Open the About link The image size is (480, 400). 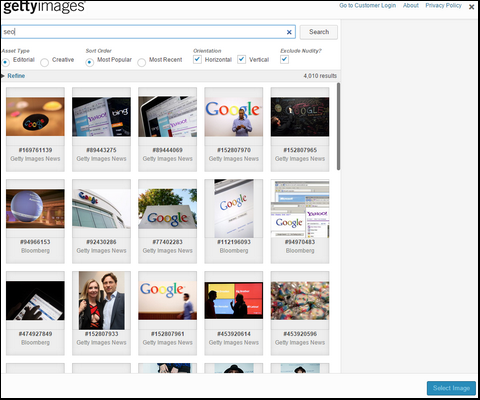coord(411,5)
